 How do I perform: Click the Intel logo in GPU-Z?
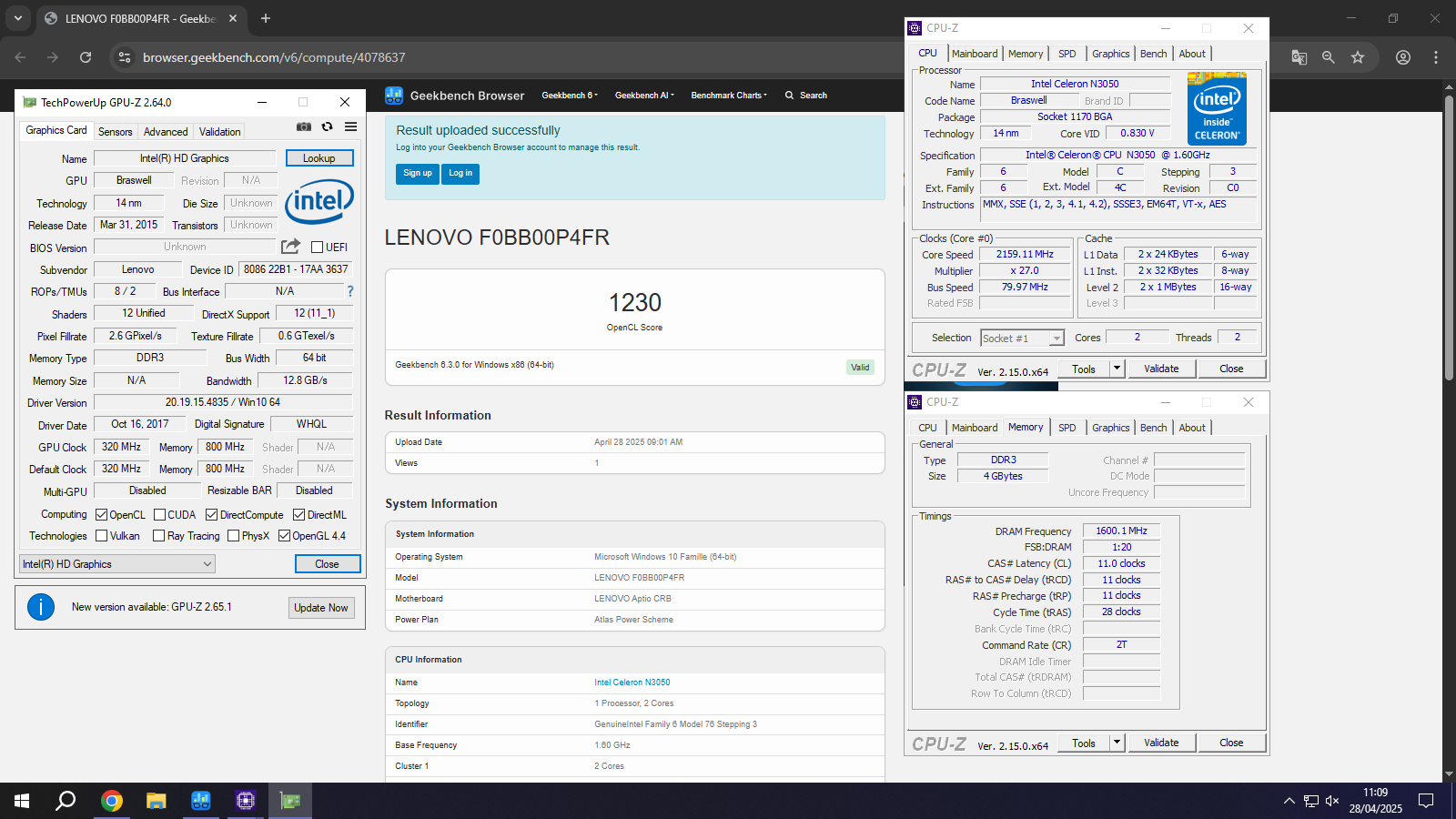click(x=319, y=202)
